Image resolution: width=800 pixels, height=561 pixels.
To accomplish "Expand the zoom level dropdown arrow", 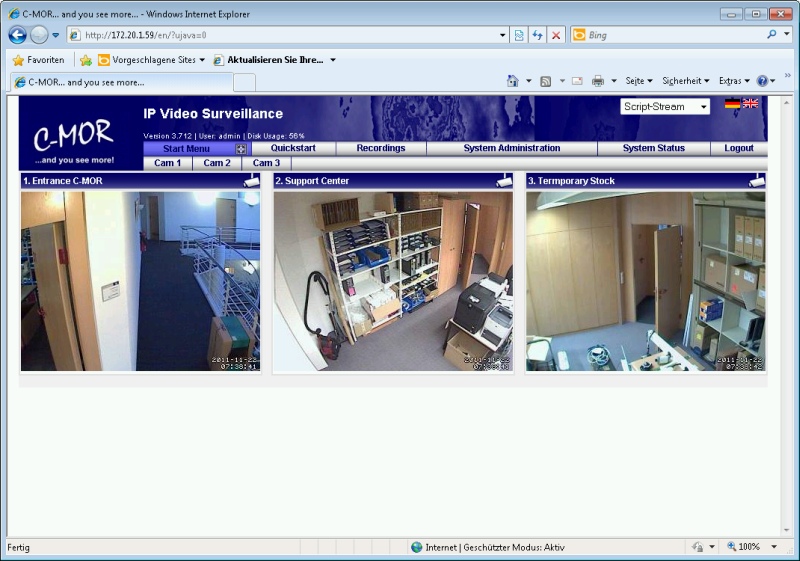I will point(774,547).
